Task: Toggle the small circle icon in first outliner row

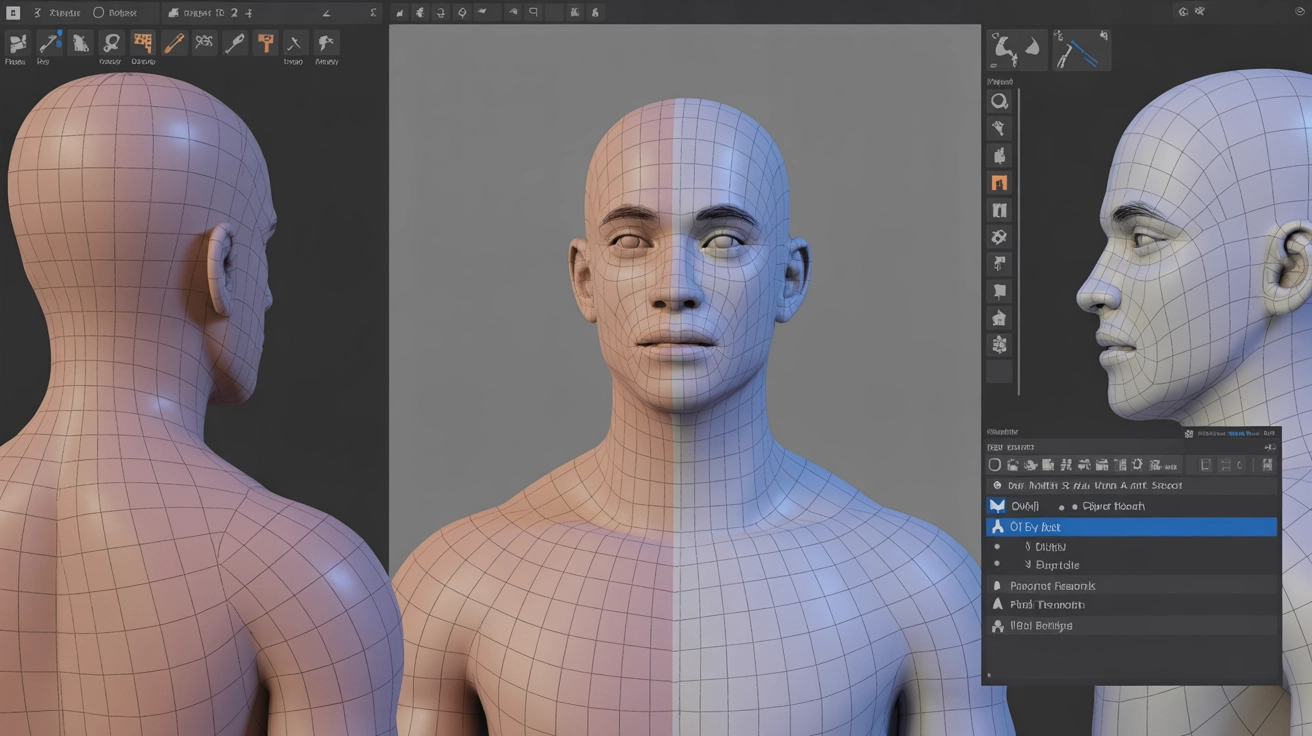Action: tap(997, 486)
